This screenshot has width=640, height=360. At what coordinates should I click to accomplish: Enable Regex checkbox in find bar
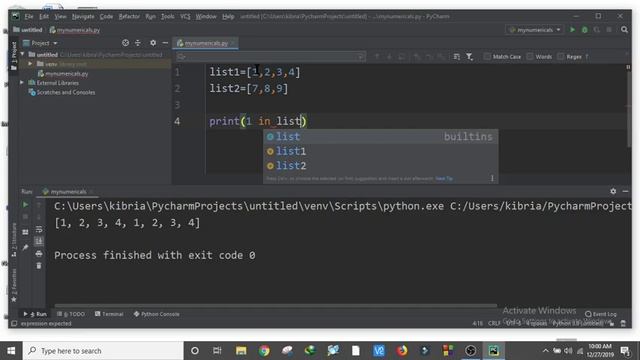pyautogui.click(x=561, y=57)
